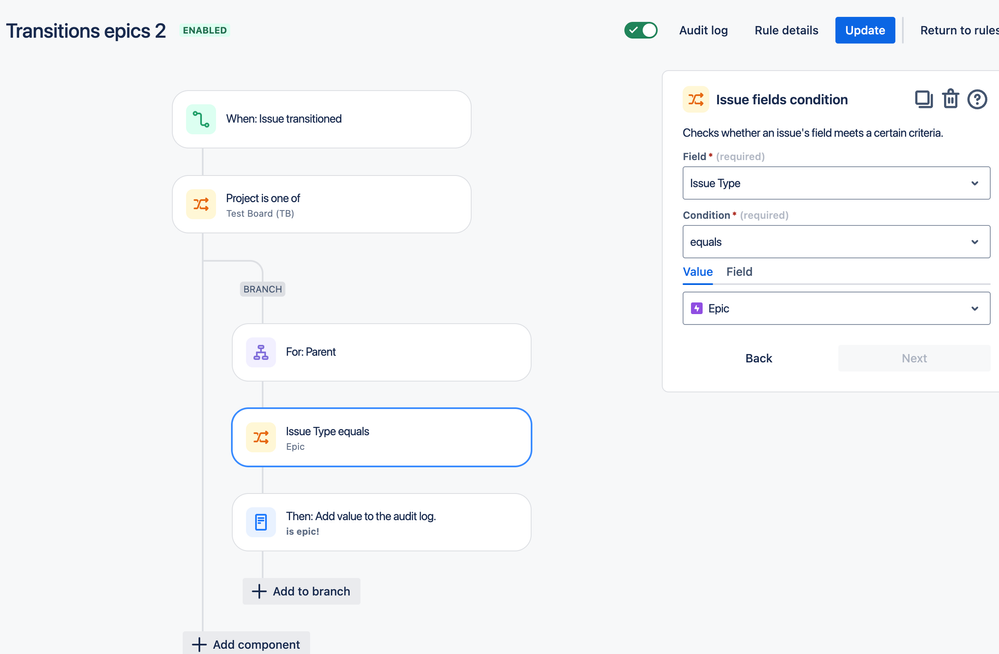Open the Value dropdown showing Epic
Image resolution: width=999 pixels, height=654 pixels.
[837, 309]
